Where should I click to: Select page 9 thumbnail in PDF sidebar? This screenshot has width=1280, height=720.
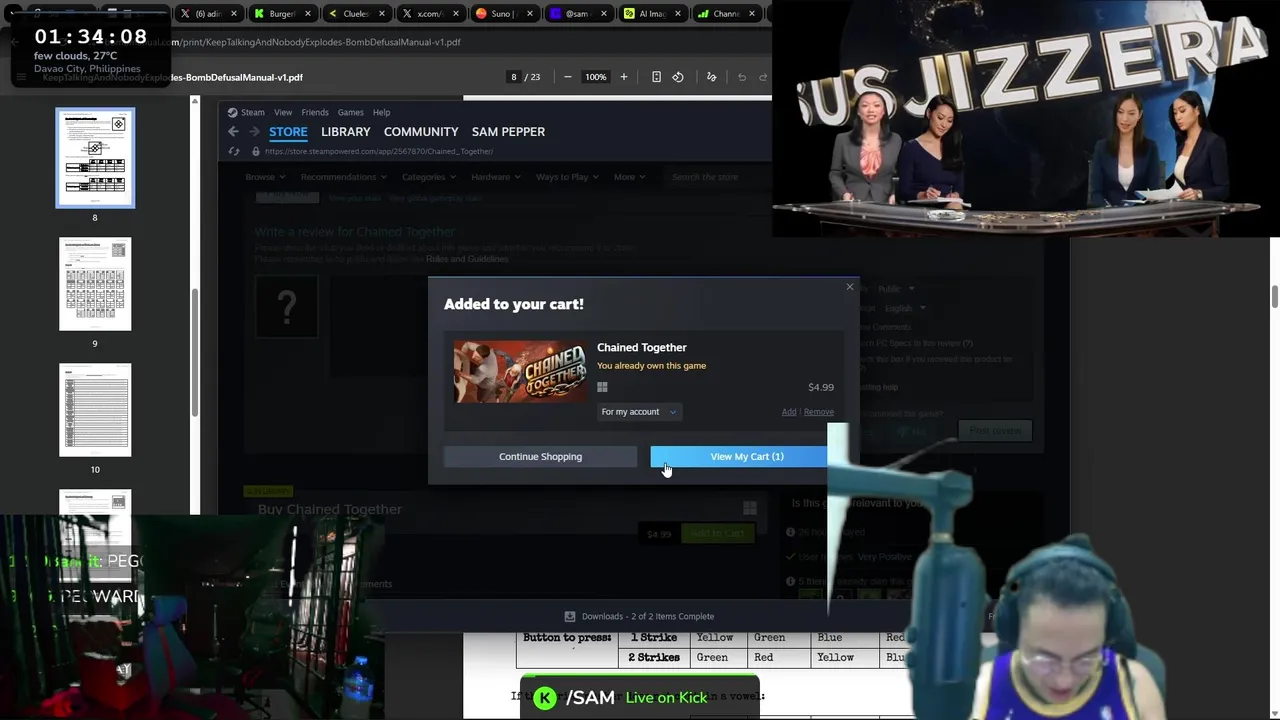point(95,284)
